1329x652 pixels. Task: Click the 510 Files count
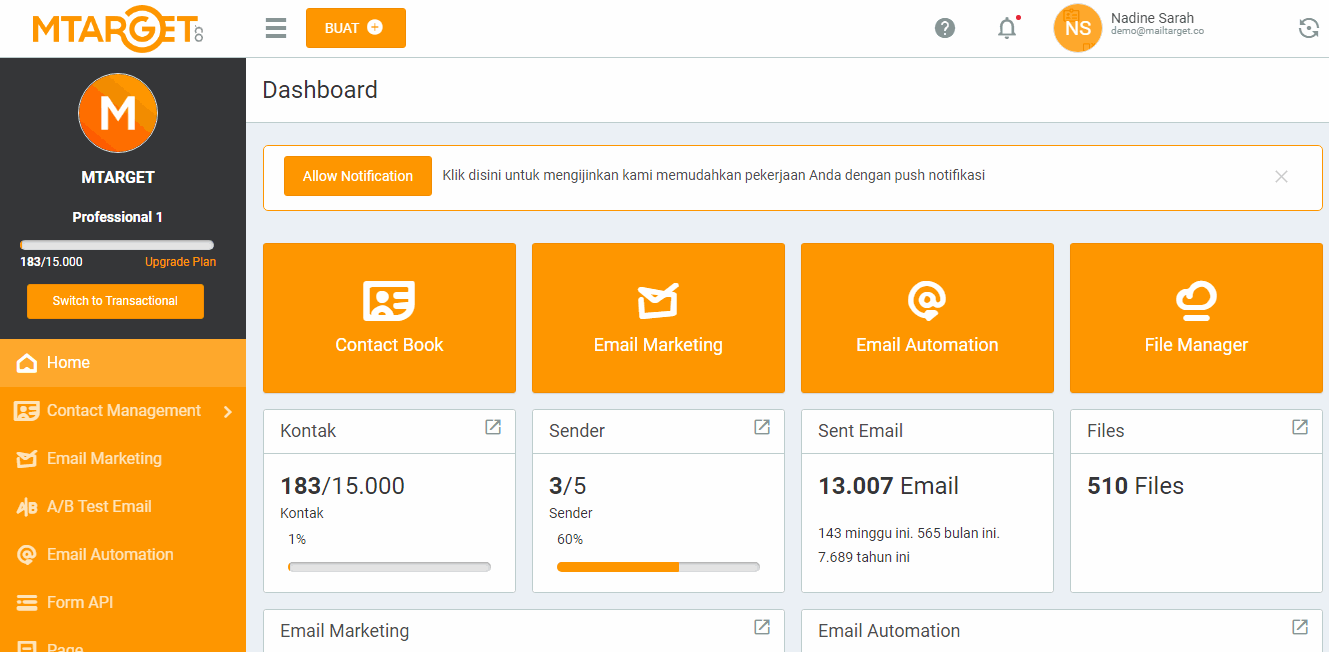[1135, 486]
